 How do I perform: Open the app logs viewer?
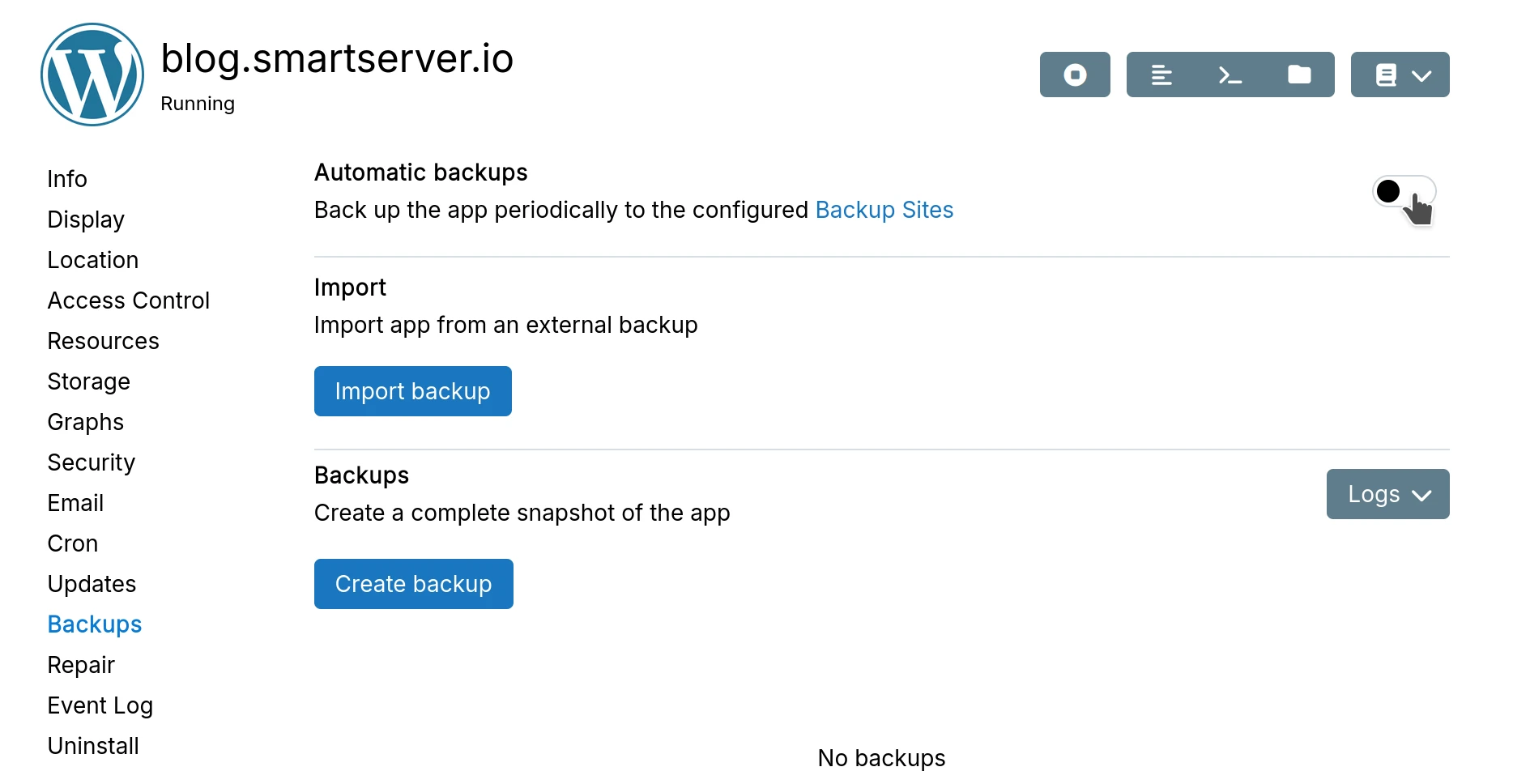1161,75
